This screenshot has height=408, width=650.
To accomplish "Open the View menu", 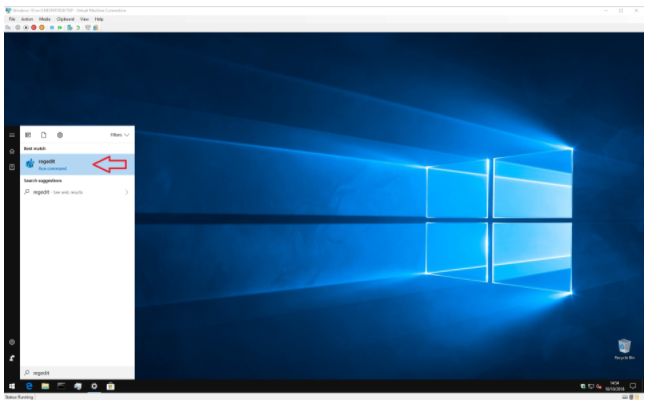I will click(x=84, y=19).
